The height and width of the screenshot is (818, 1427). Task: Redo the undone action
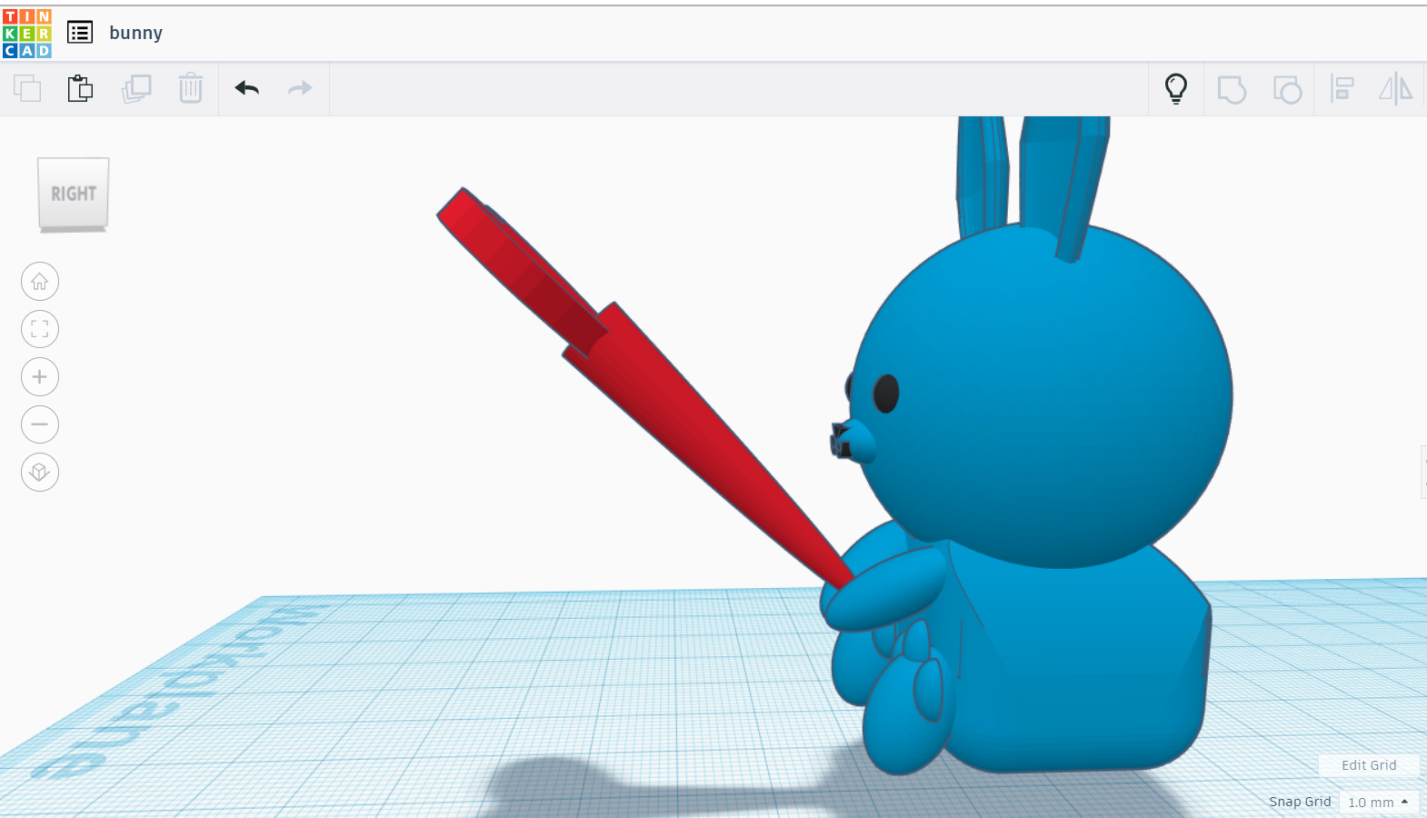300,88
